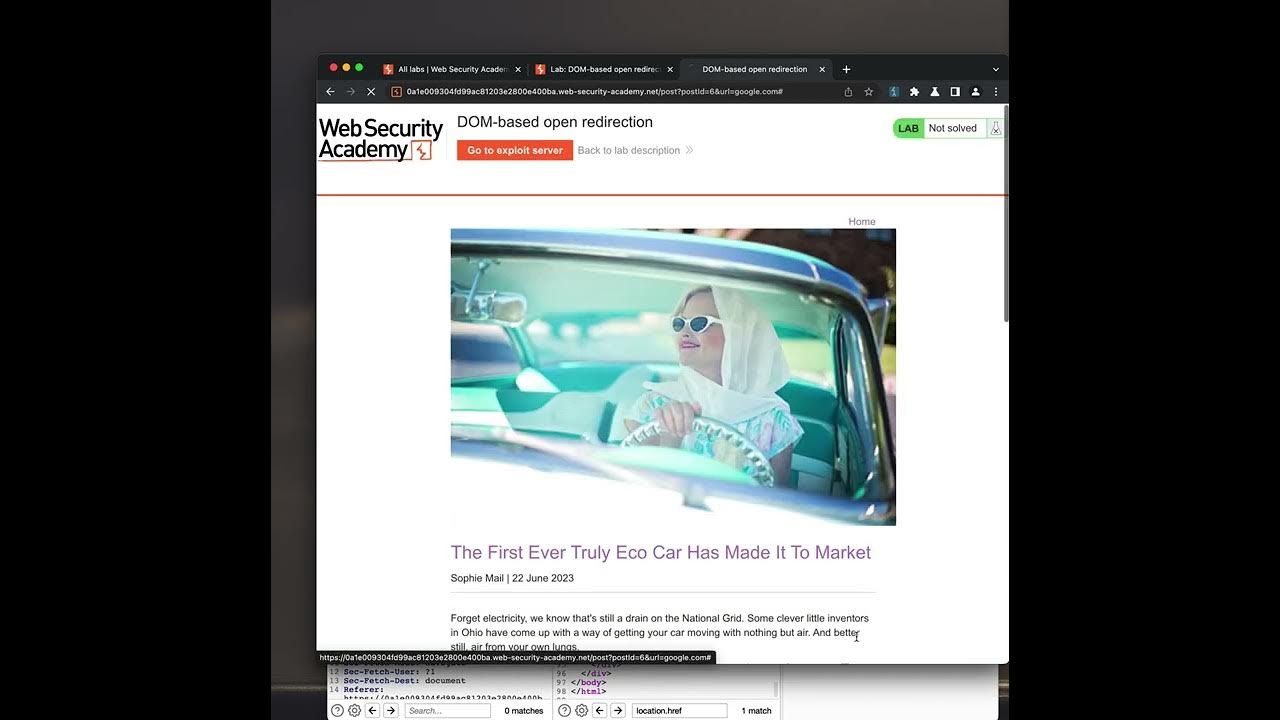Image resolution: width=1280 pixels, height=720 pixels.
Task: Click previous-match arrow beside the Search field
Action: (x=372, y=710)
